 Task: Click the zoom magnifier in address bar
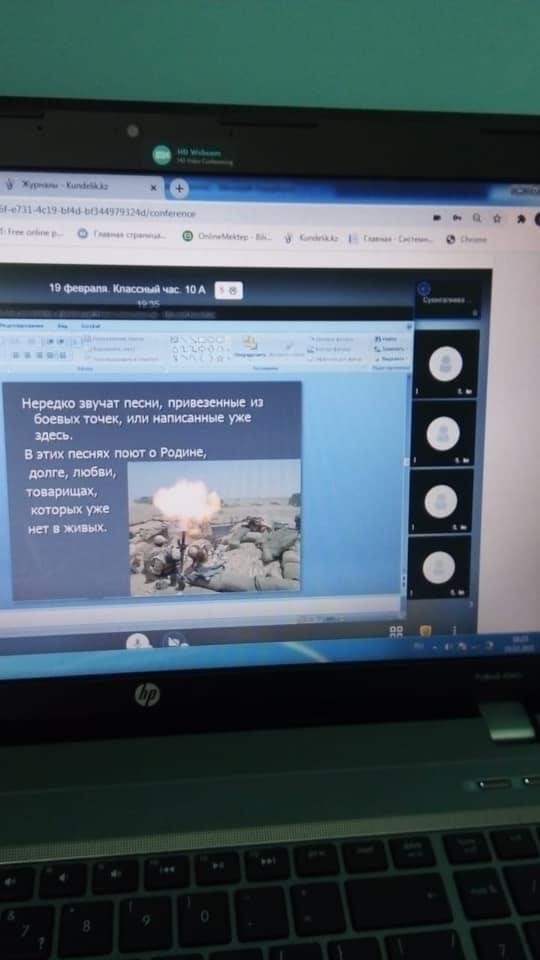(x=477, y=217)
